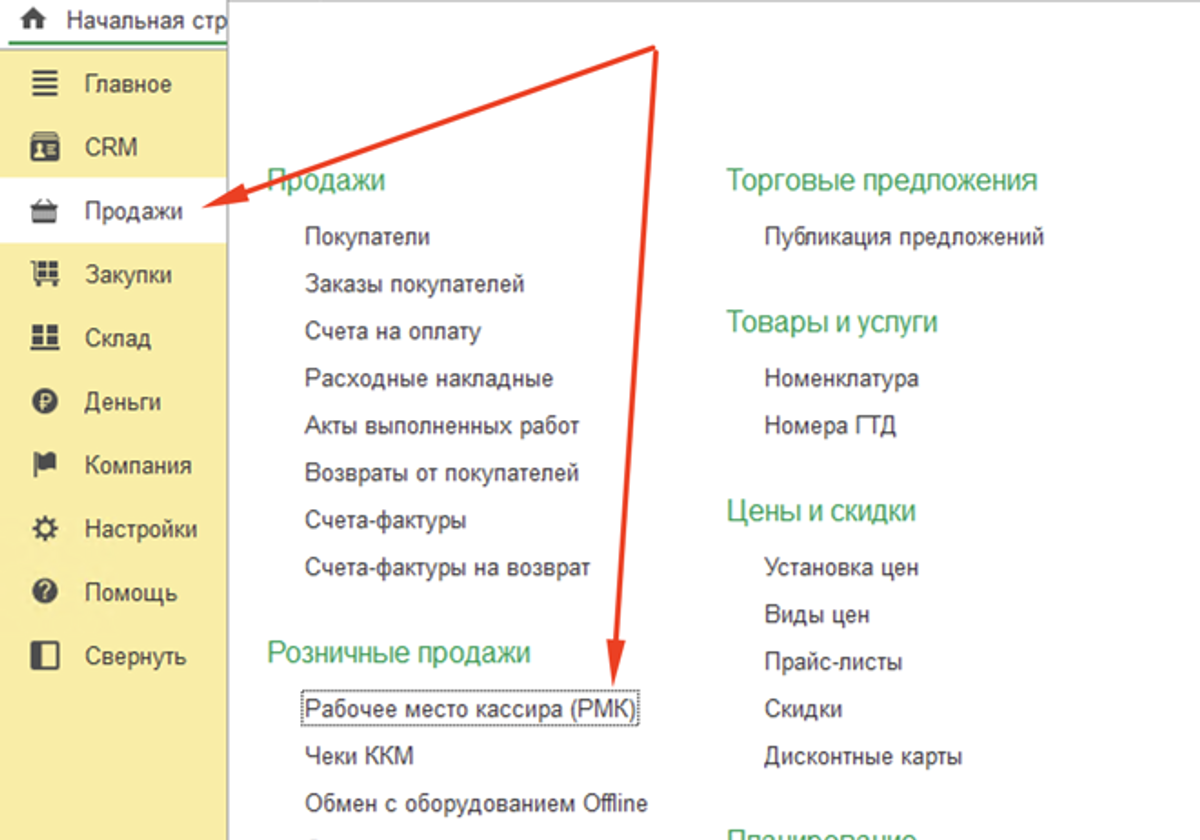Viewport: 1200px width, 840px height.
Task: Click the Главное hamburger list icon
Action: pos(45,83)
